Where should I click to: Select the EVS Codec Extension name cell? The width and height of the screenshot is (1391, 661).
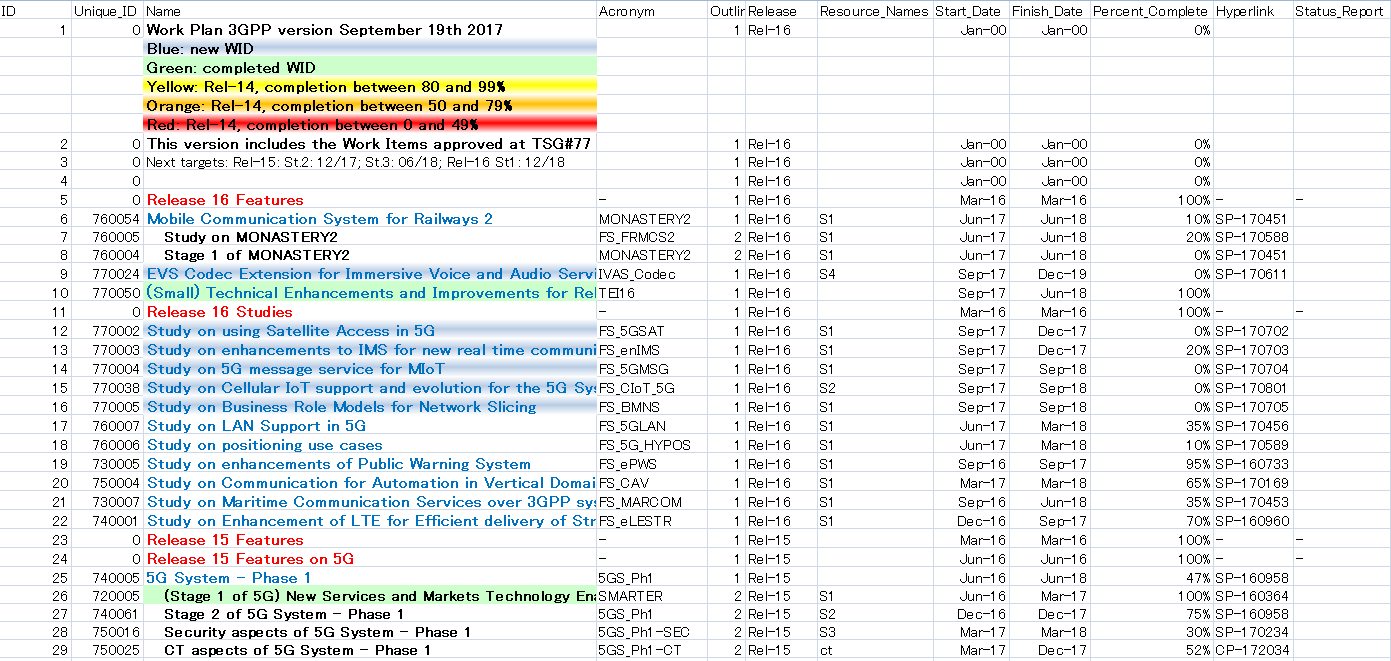(370, 274)
